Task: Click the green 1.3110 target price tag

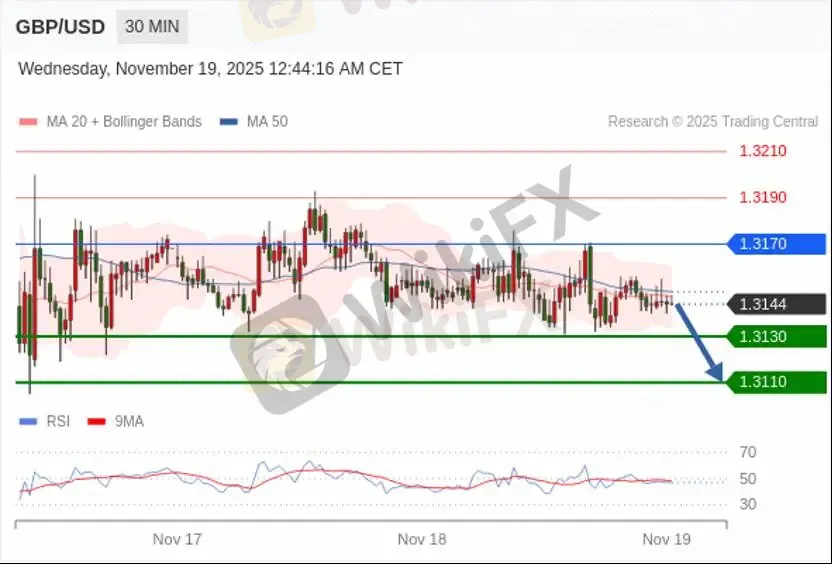Action: (776, 382)
